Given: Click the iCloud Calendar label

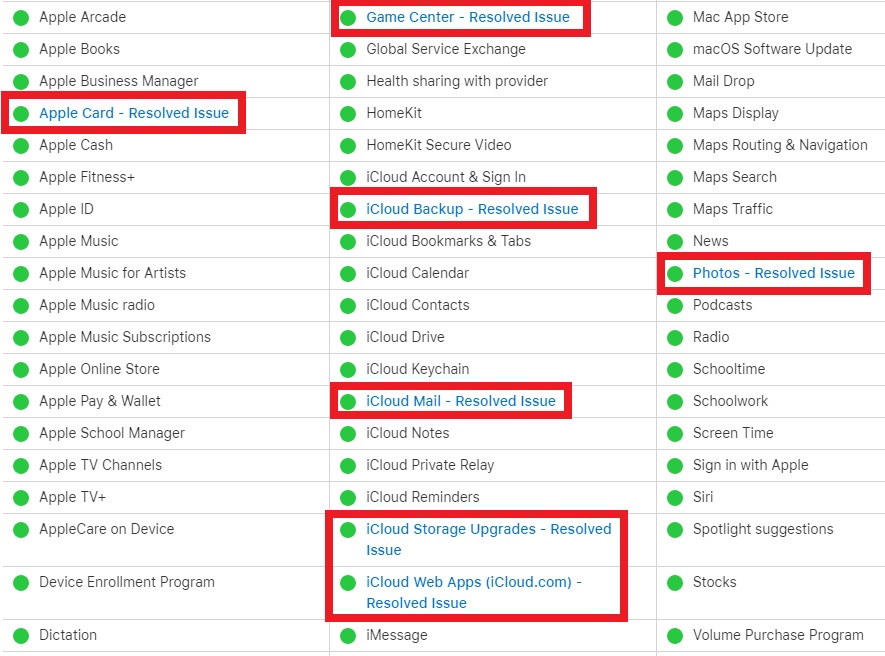Looking at the screenshot, I should [x=418, y=273].
